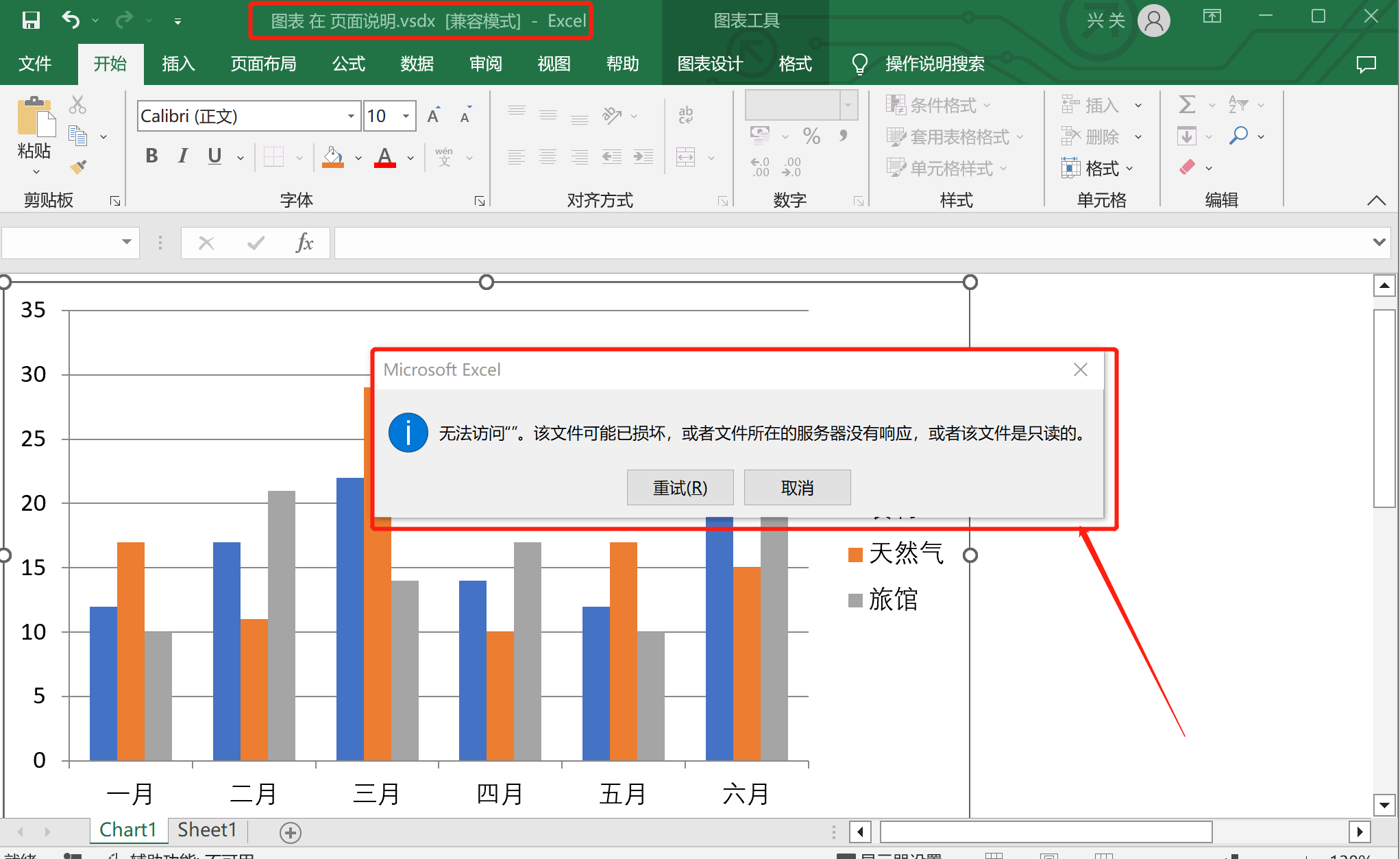Click the Save icon in title bar
This screenshot has height=859, width=1400.
(x=31, y=21)
